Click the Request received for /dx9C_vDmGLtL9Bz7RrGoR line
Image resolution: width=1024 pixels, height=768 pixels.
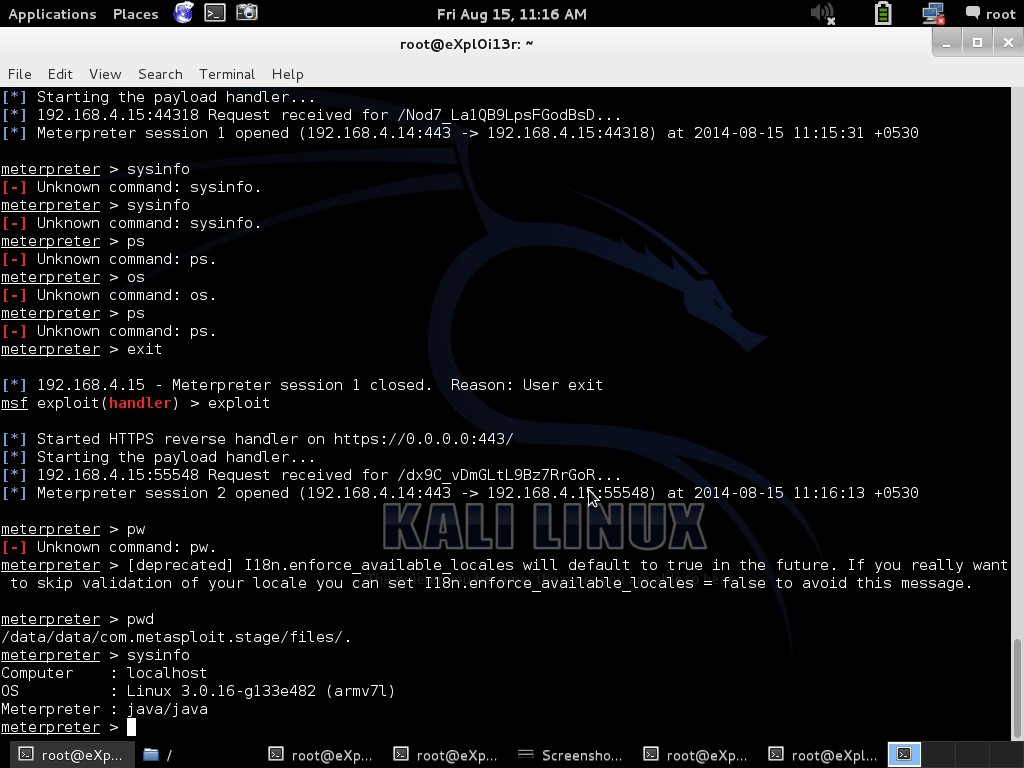point(311,475)
